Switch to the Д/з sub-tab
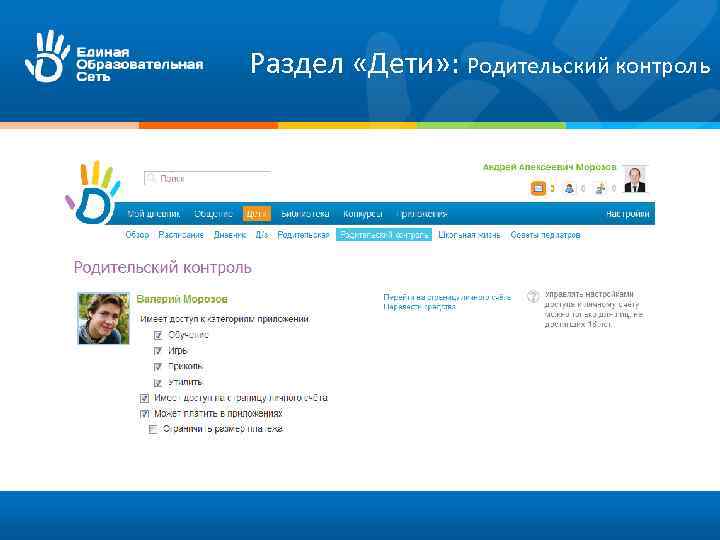720x540 pixels. click(x=261, y=235)
